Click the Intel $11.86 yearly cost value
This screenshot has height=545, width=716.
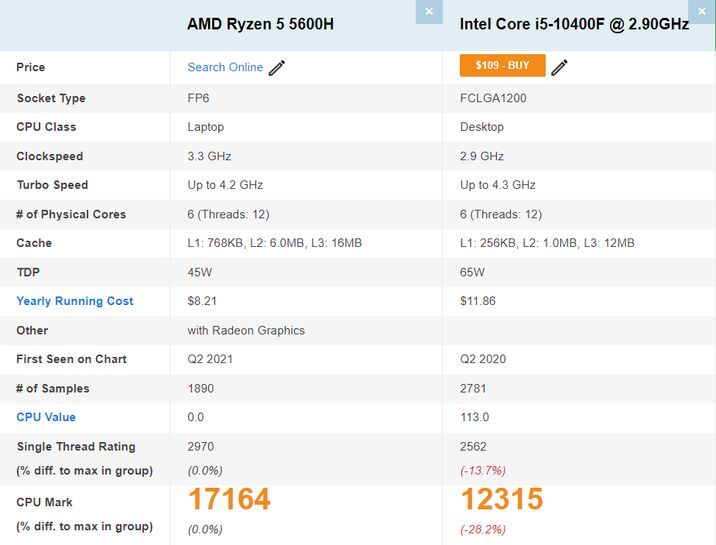pos(478,301)
